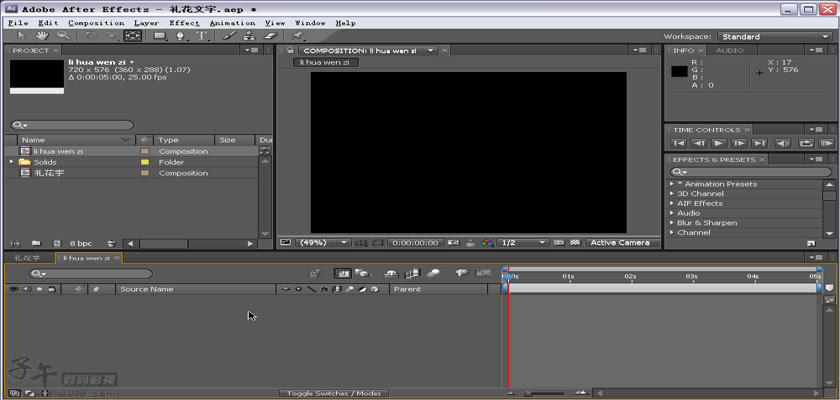Select the Brush tool
This screenshot has width=840, height=400.
[x=229, y=36]
